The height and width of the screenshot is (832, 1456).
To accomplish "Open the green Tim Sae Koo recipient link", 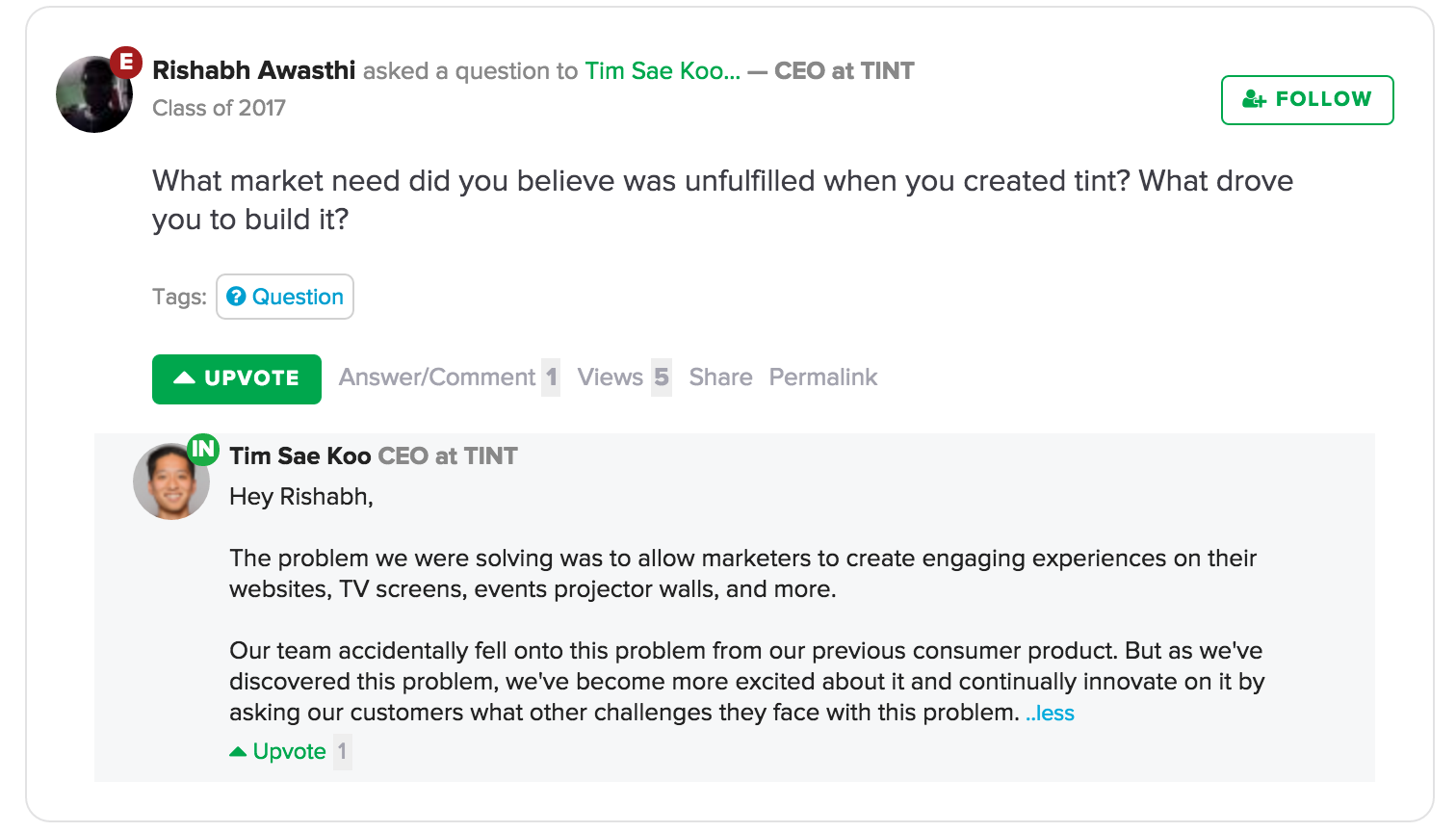I will coord(663,70).
